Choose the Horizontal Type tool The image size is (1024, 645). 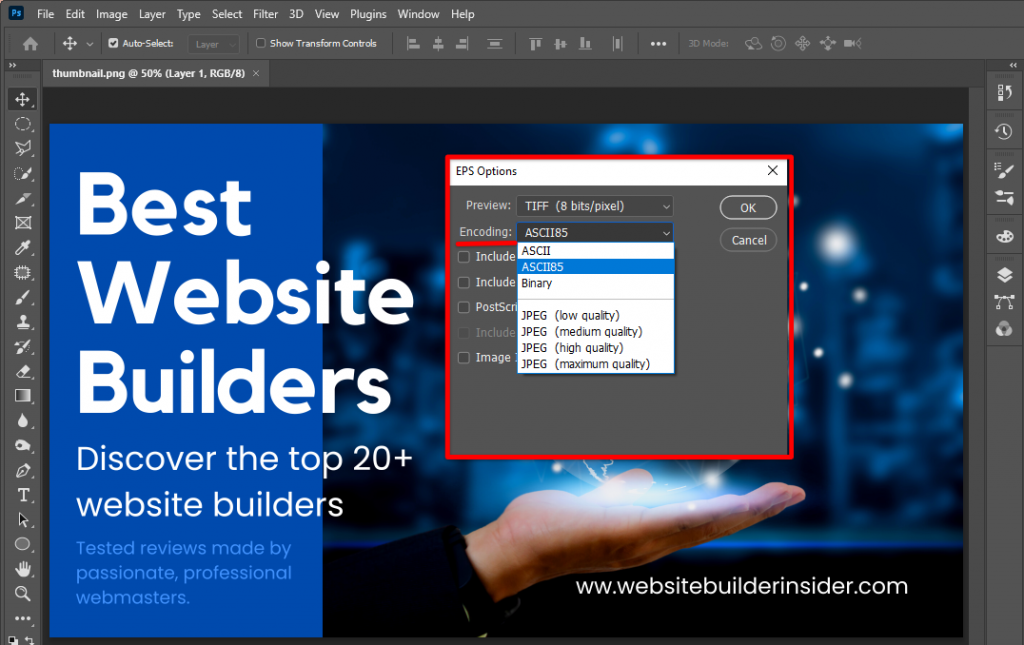22,495
